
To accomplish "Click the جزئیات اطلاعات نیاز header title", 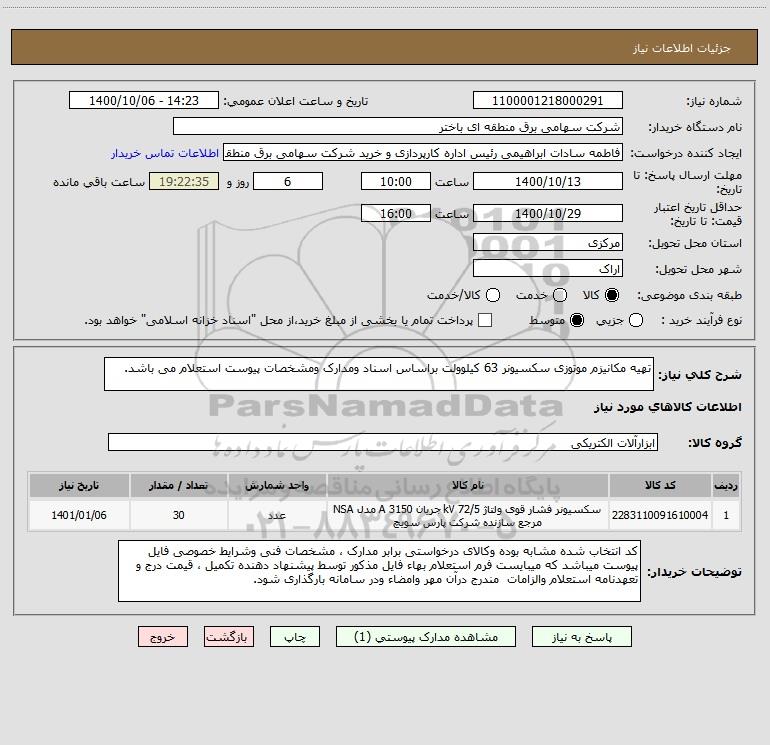I will pos(681,48).
